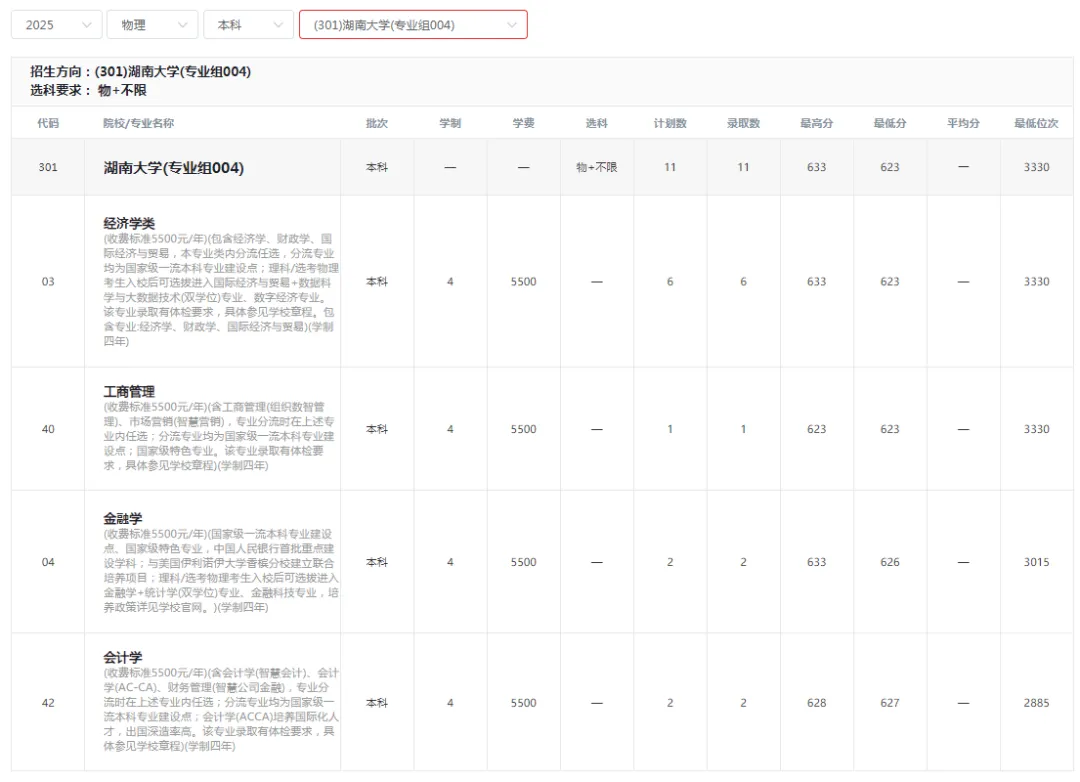Click highest score 628 in 会计学 row
The width and height of the screenshot is (1080, 782).
pos(816,703)
